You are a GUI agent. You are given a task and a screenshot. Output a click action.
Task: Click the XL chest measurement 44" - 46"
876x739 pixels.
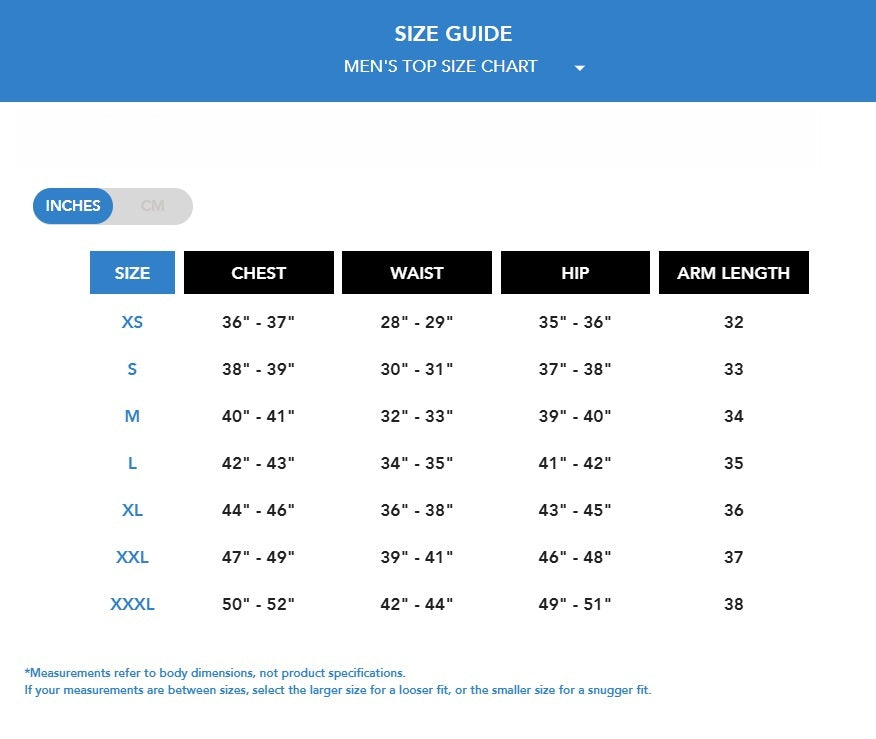(x=258, y=510)
